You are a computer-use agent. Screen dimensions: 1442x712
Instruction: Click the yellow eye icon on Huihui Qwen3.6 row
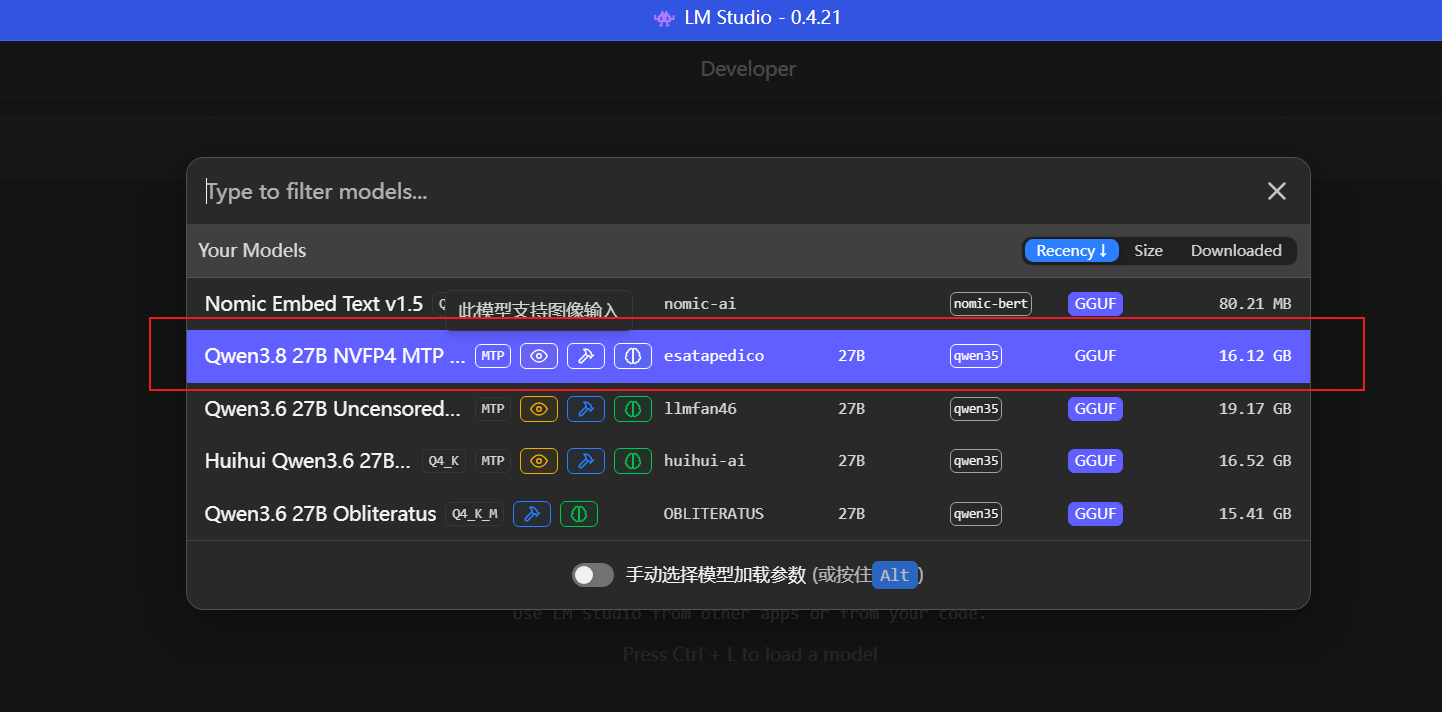(x=539, y=460)
